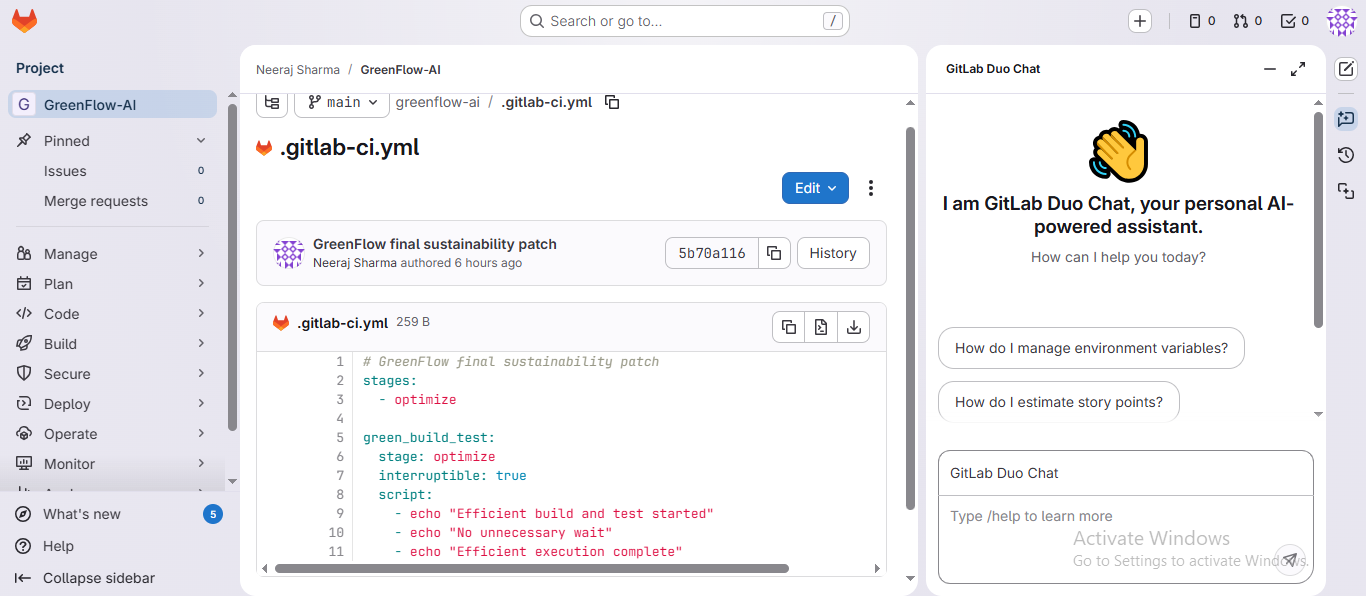The width and height of the screenshot is (1366, 596).
Task: Send the Duo Chat message
Action: (x=1291, y=560)
